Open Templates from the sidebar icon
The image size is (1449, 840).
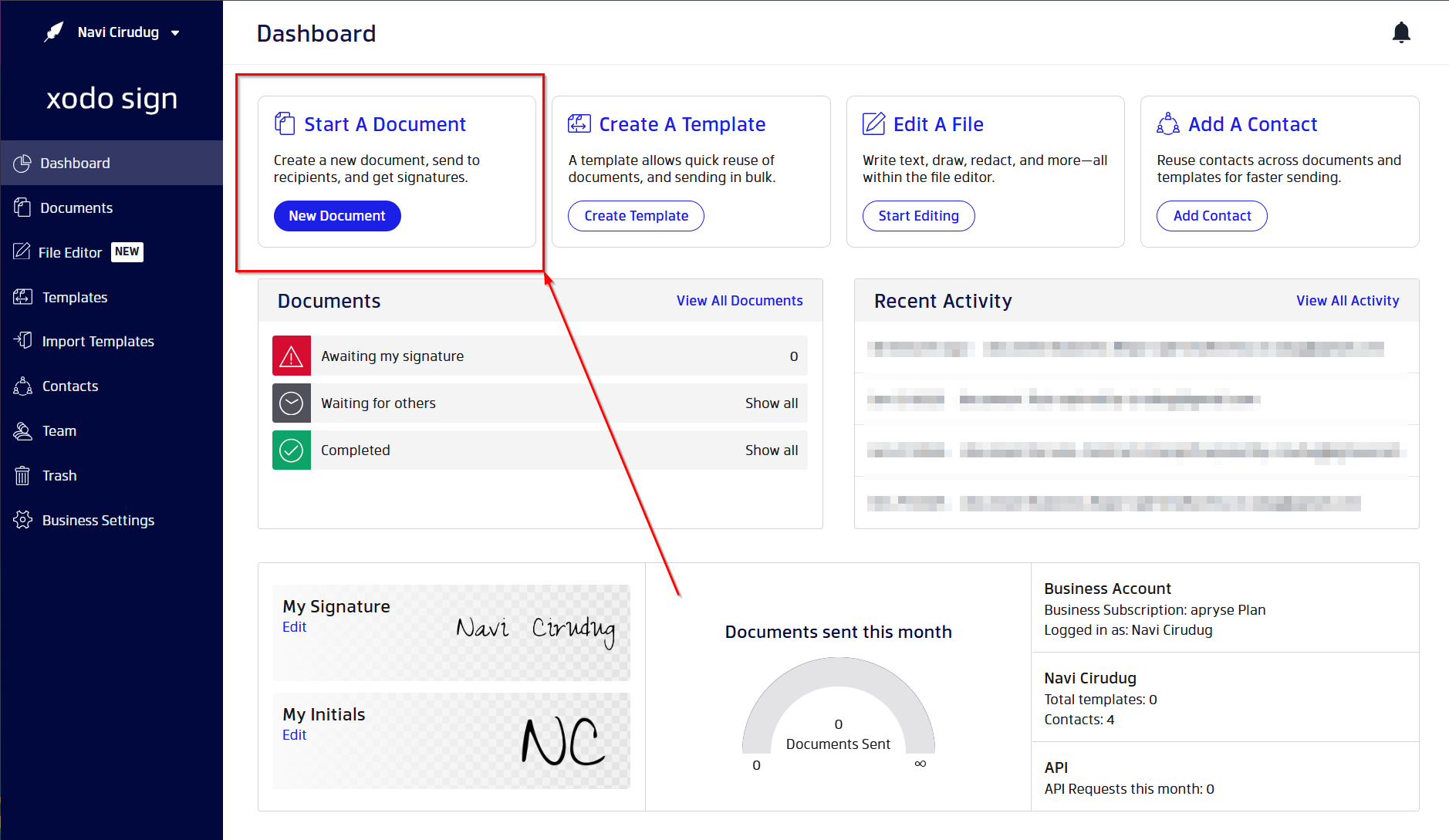(x=22, y=297)
